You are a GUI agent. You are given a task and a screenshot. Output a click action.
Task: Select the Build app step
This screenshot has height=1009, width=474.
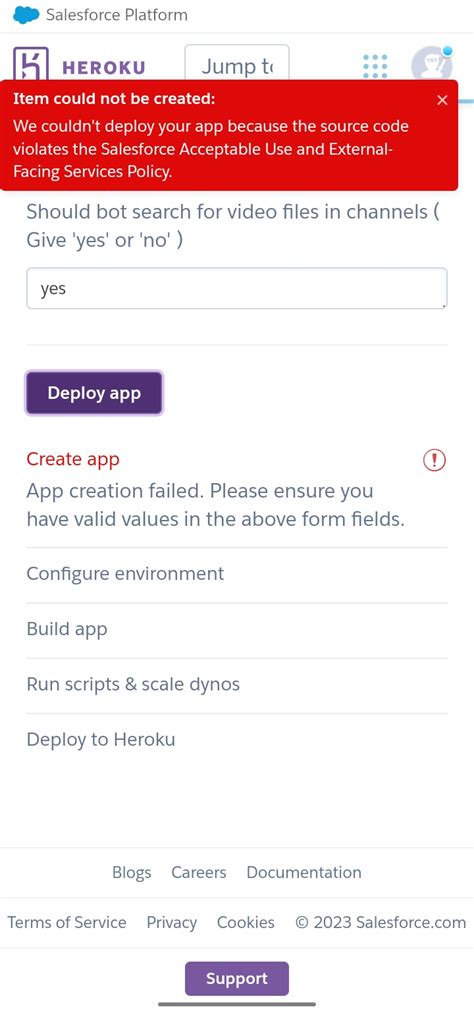pos(67,629)
